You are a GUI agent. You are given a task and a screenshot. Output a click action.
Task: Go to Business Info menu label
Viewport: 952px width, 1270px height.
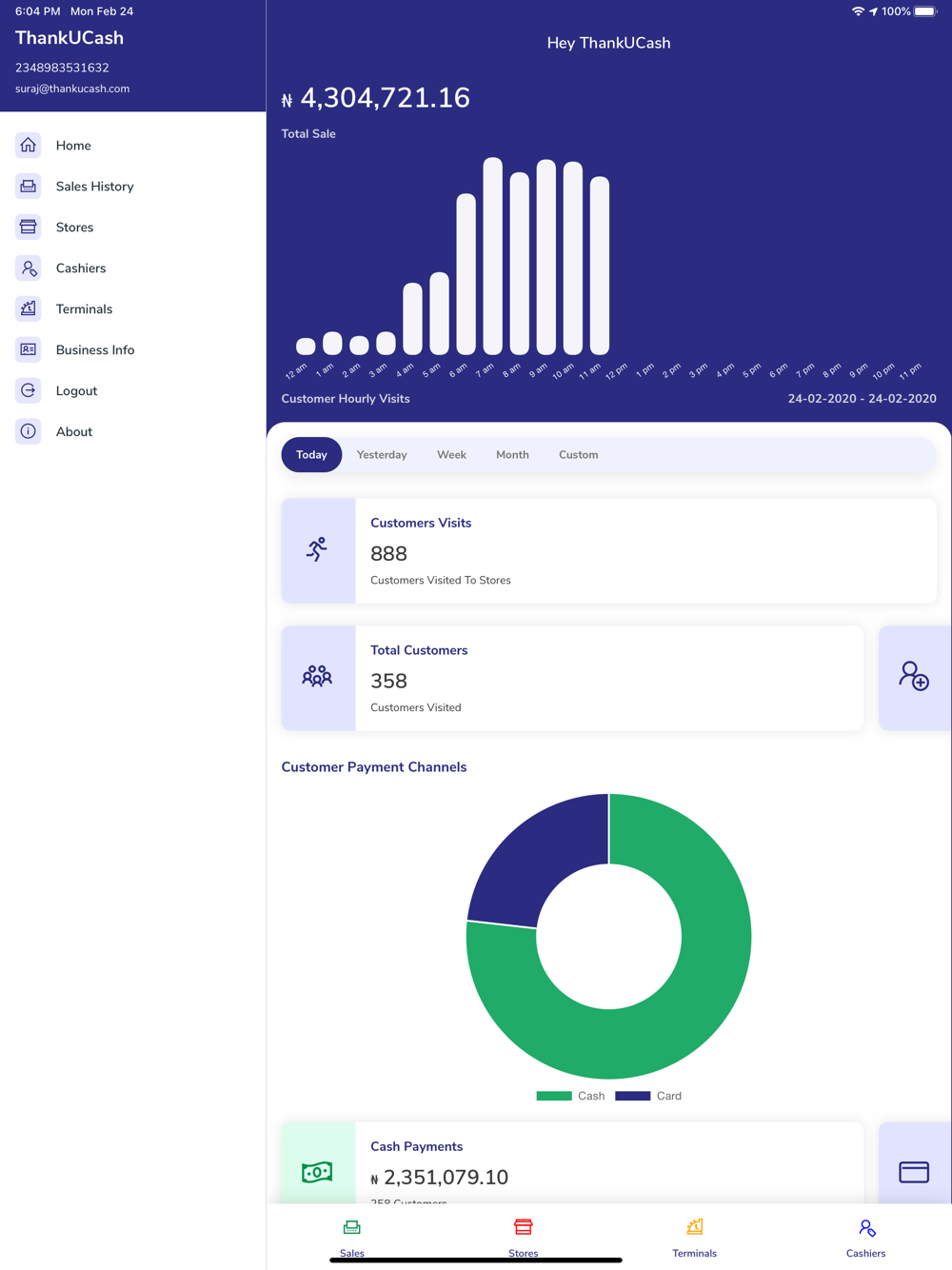pos(95,350)
